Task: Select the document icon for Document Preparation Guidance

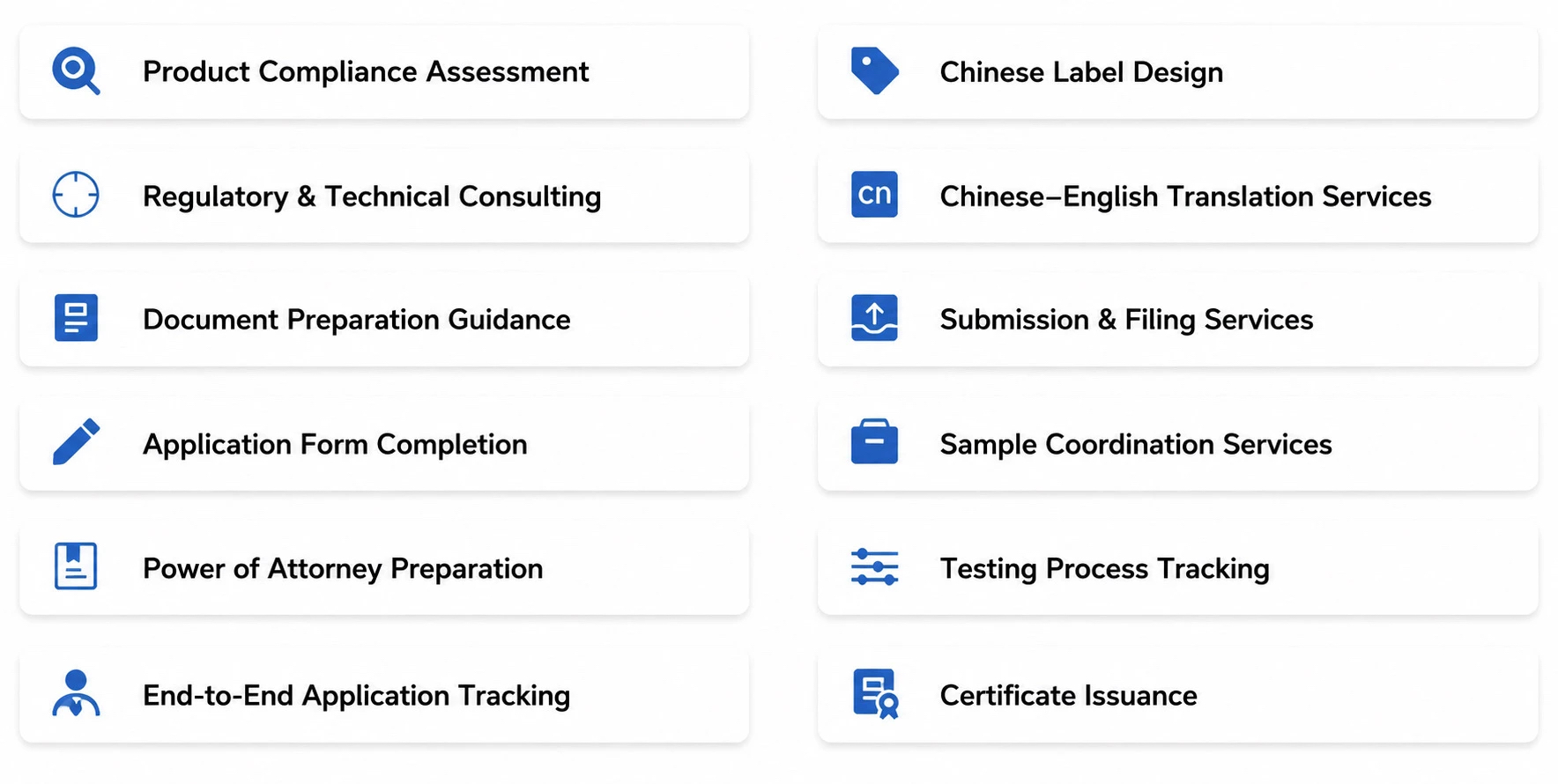Action: coord(76,318)
